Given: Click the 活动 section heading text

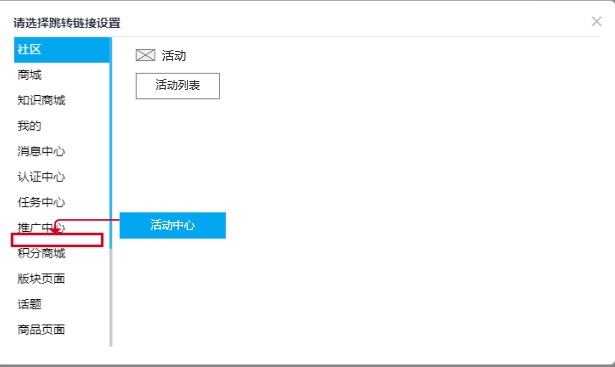Looking at the screenshot, I should click(174, 56).
